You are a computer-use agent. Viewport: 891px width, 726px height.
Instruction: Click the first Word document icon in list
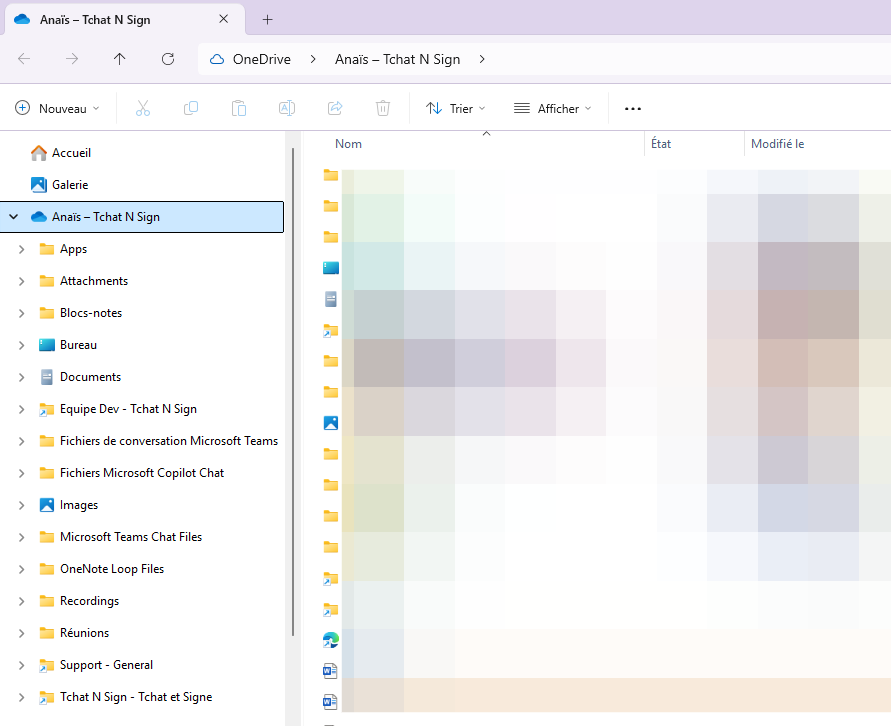click(x=330, y=671)
